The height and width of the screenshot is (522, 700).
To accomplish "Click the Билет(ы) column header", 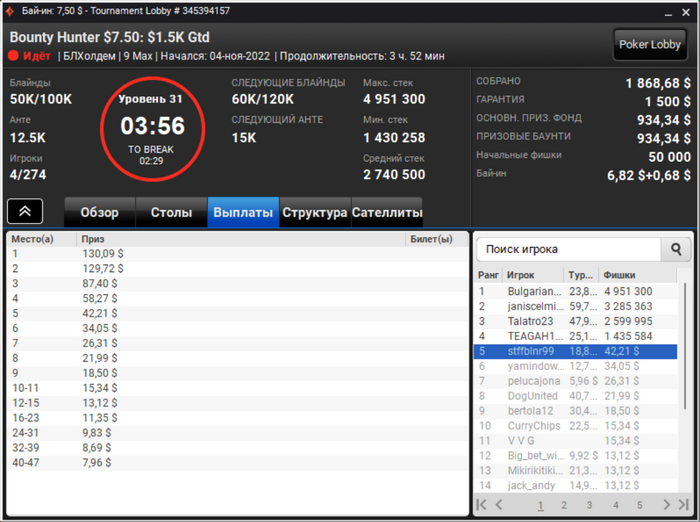I will click(436, 239).
